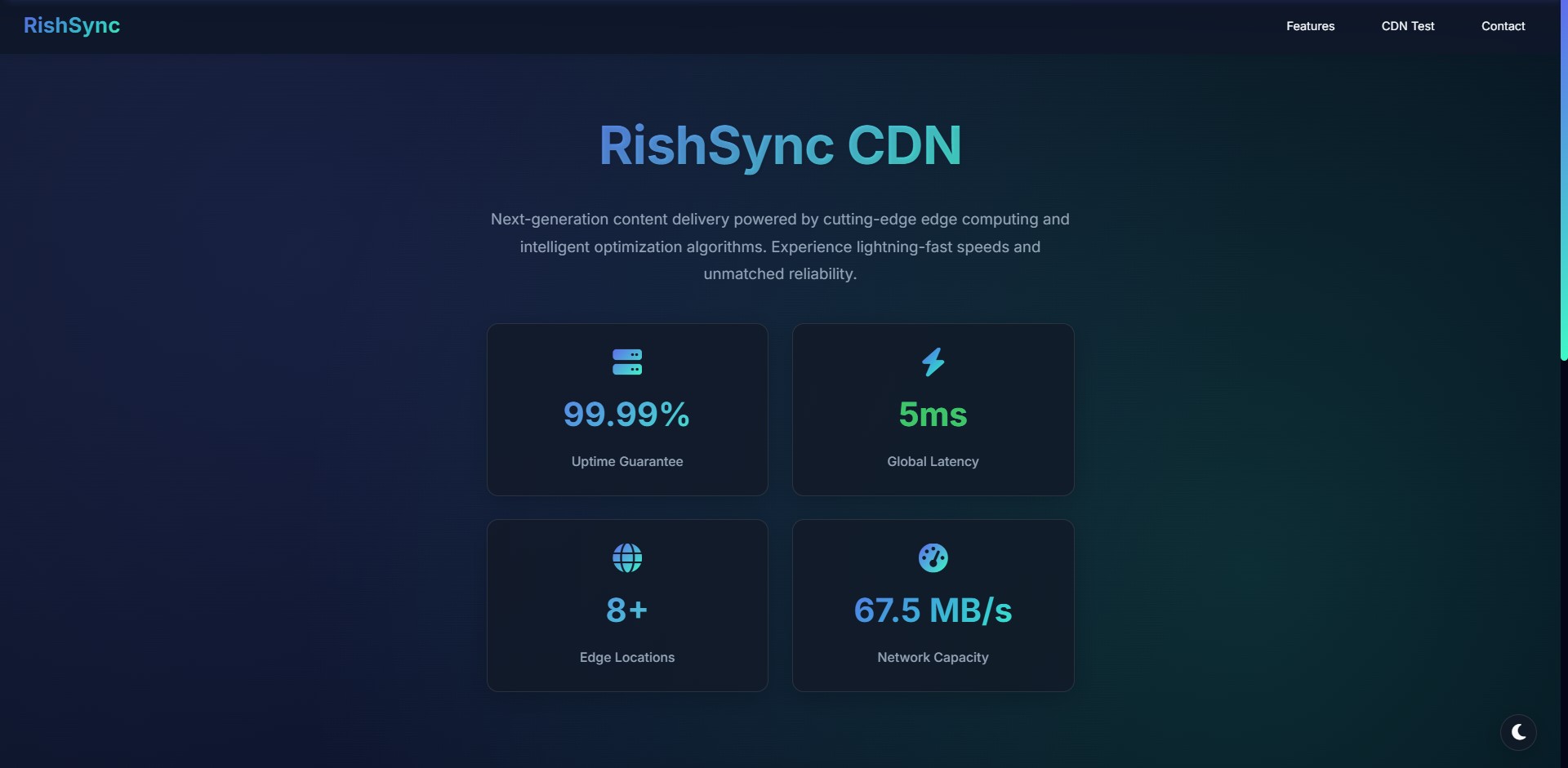This screenshot has height=768, width=1568.
Task: Switch the theme with the crescent toggle
Action: (x=1517, y=732)
